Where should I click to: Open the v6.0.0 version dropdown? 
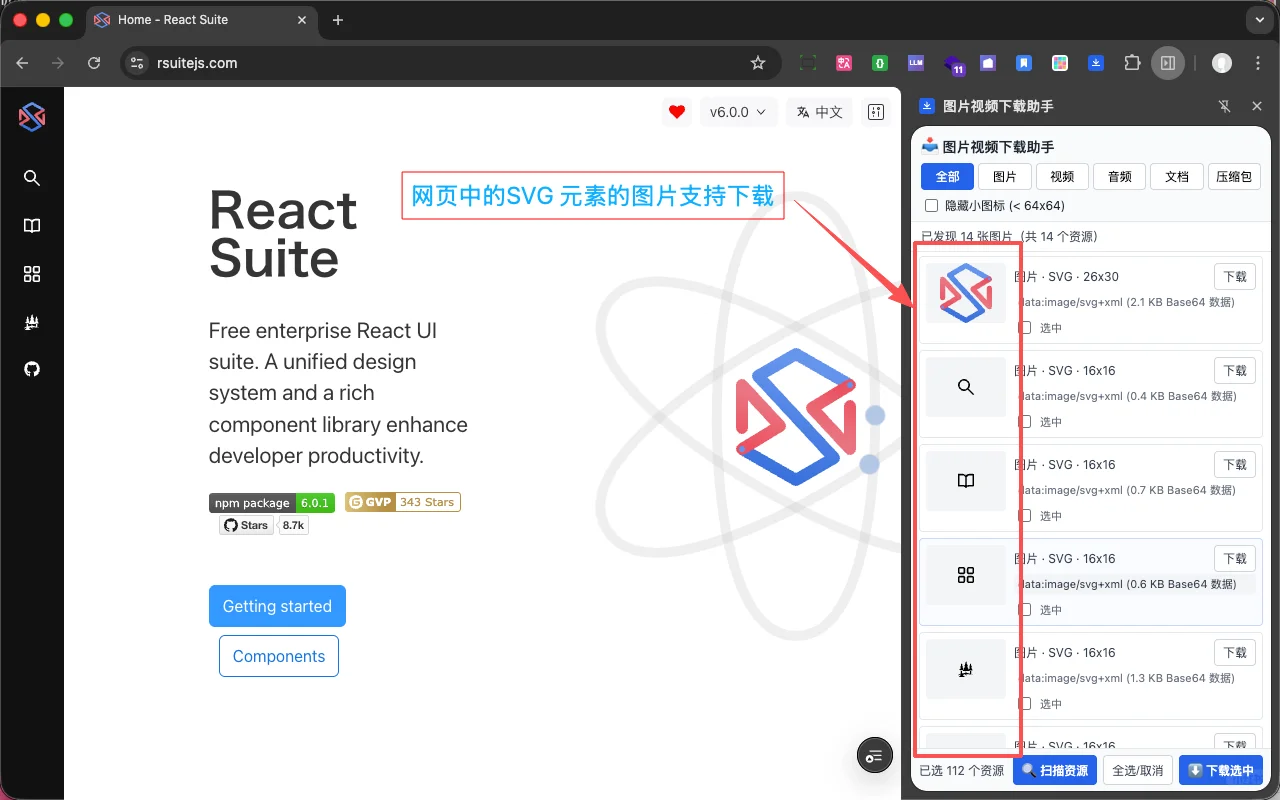(739, 112)
